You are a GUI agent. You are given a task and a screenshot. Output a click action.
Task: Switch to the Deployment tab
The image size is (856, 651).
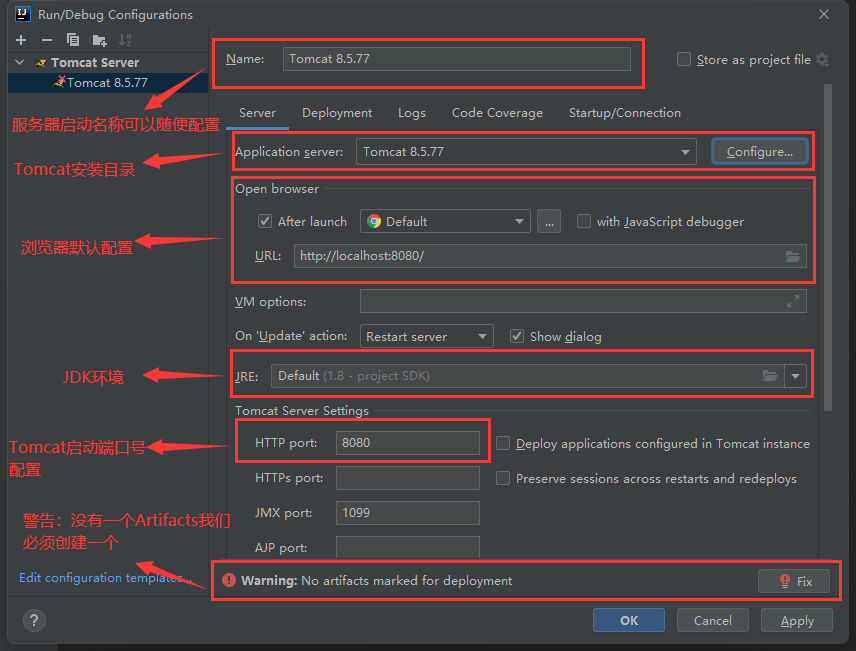click(x=337, y=113)
